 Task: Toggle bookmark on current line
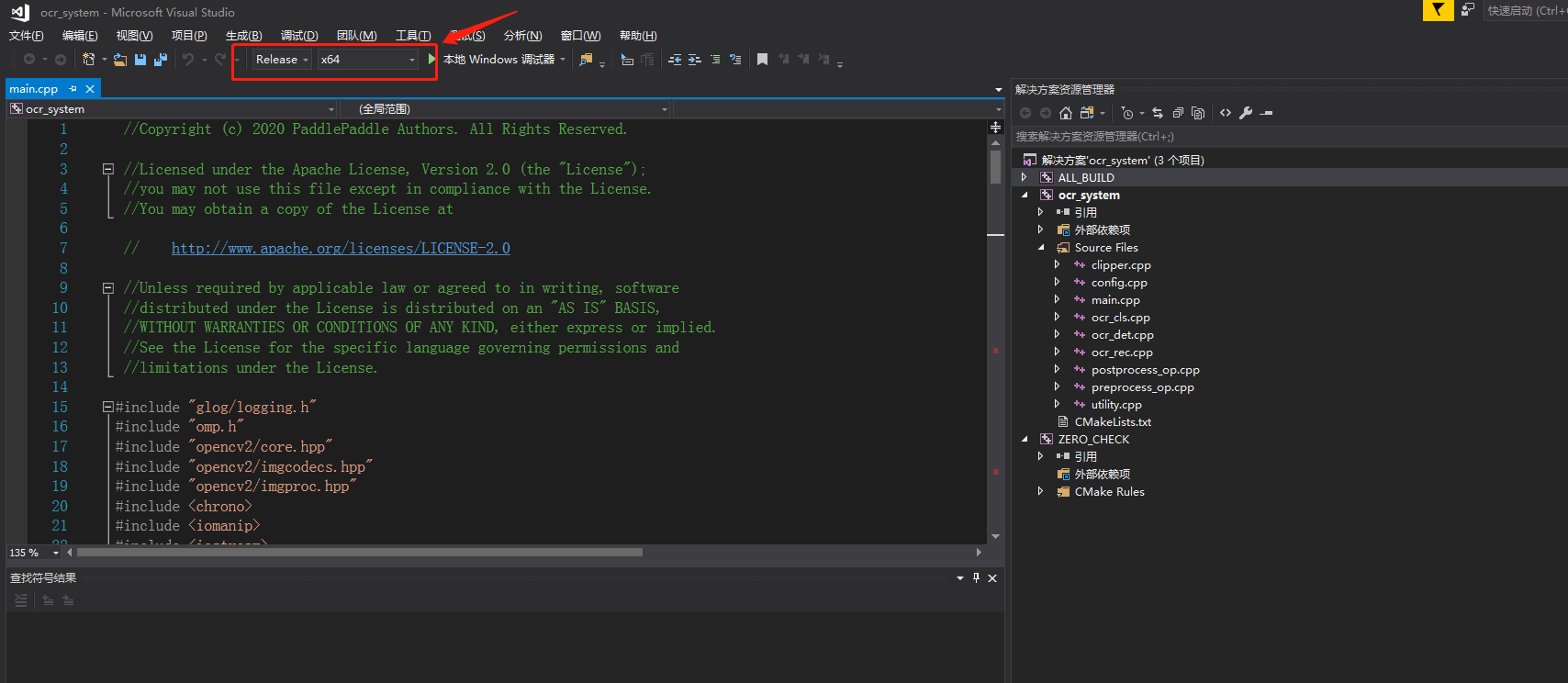(x=762, y=60)
